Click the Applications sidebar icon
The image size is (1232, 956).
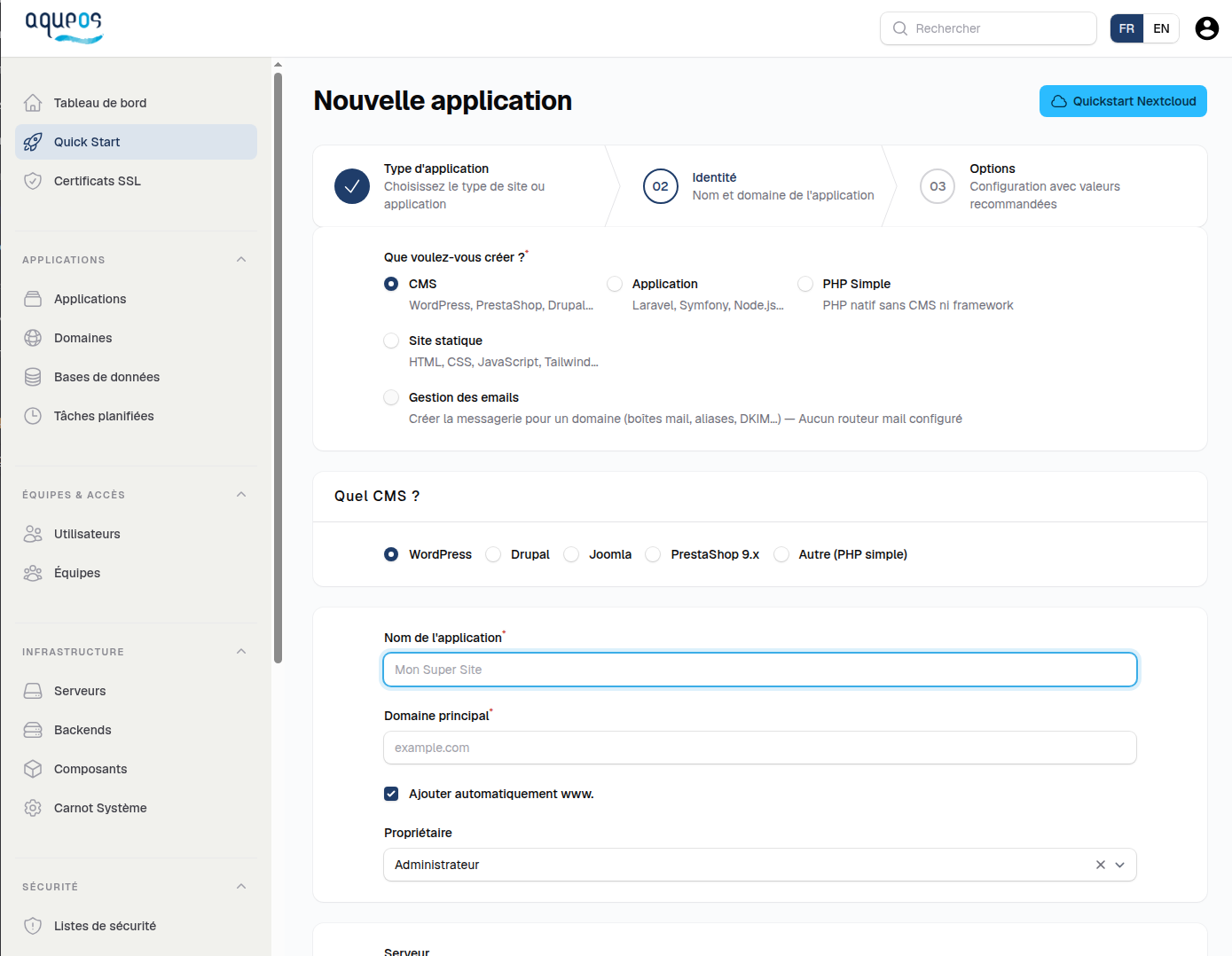coord(33,299)
